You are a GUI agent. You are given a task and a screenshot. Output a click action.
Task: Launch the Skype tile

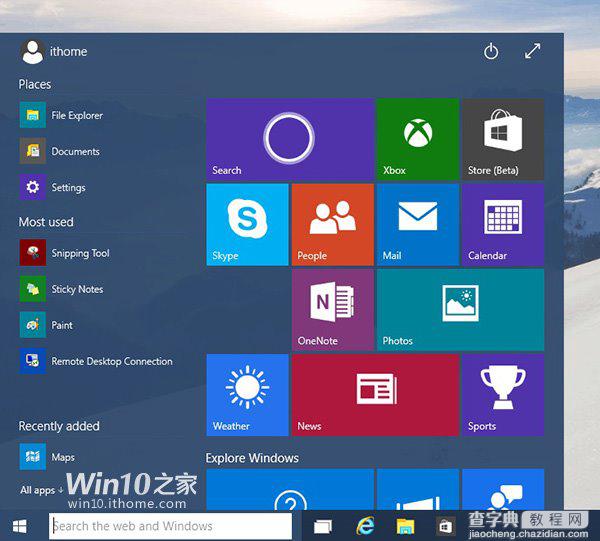coord(247,225)
